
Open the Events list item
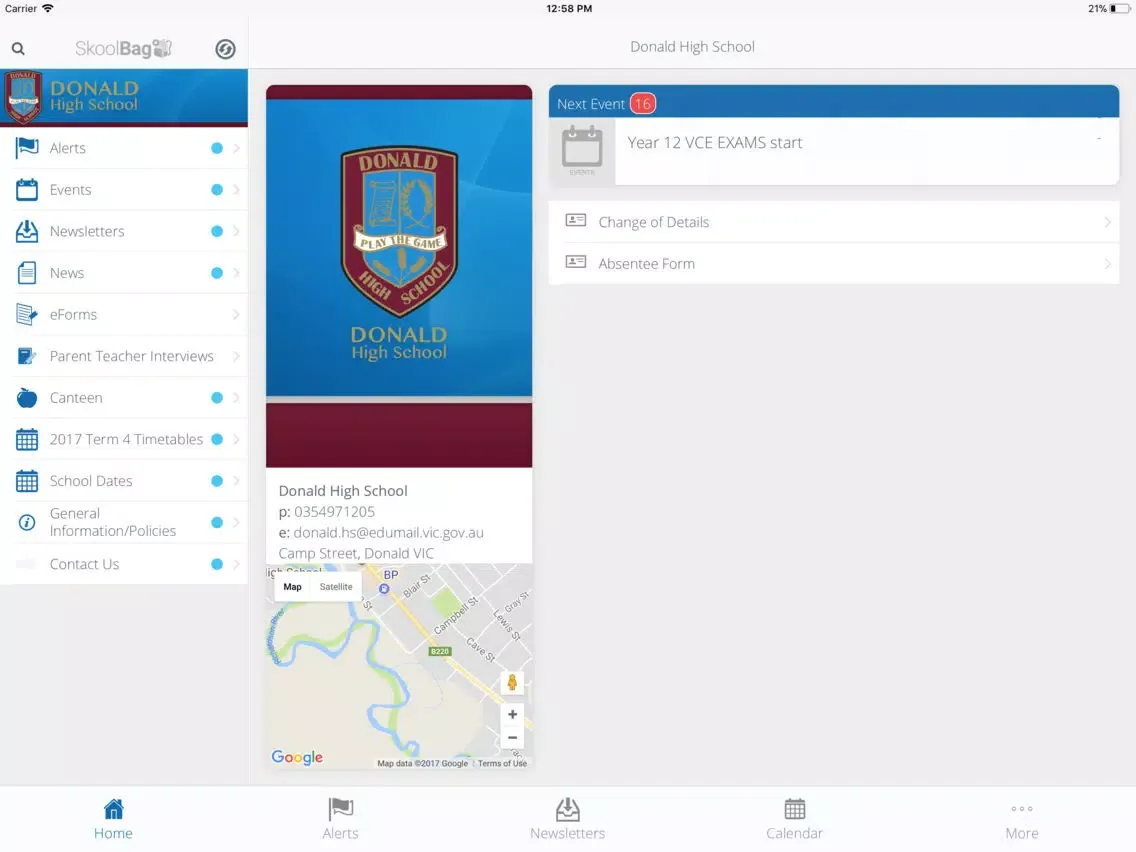[x=124, y=190]
